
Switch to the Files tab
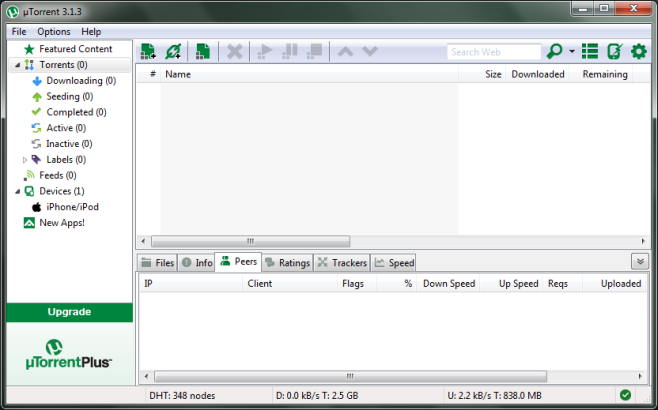[157, 263]
